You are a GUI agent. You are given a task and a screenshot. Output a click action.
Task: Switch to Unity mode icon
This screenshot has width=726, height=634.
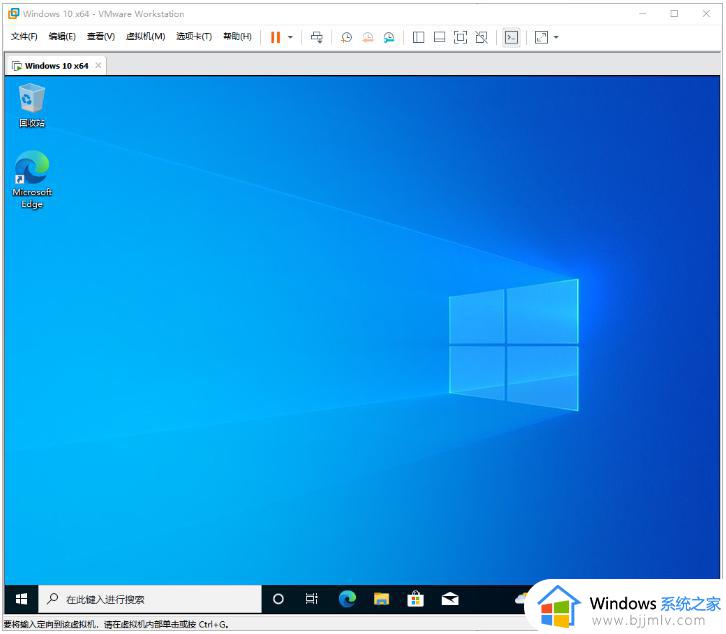pos(482,37)
